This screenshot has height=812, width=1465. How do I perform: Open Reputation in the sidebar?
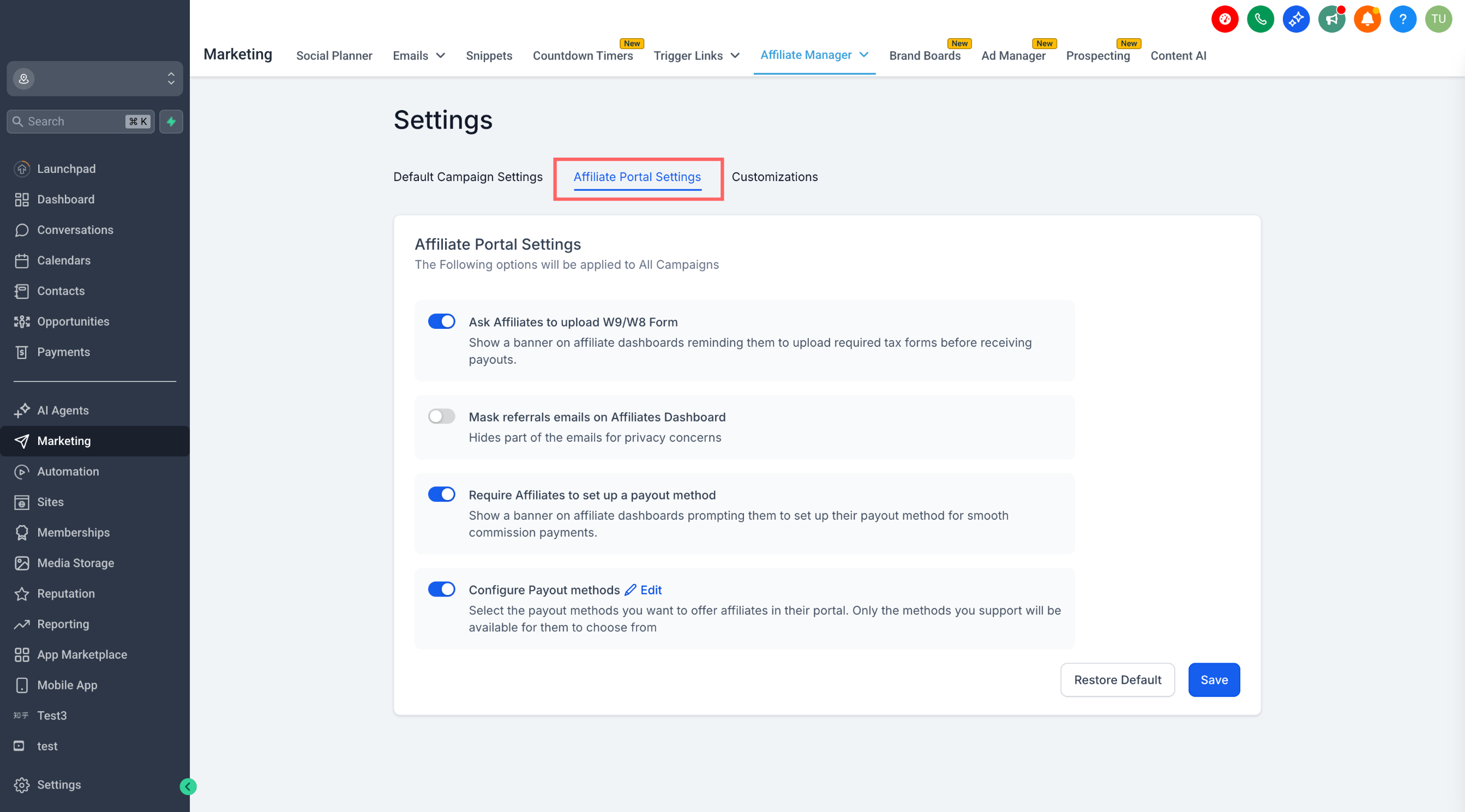coord(65,593)
